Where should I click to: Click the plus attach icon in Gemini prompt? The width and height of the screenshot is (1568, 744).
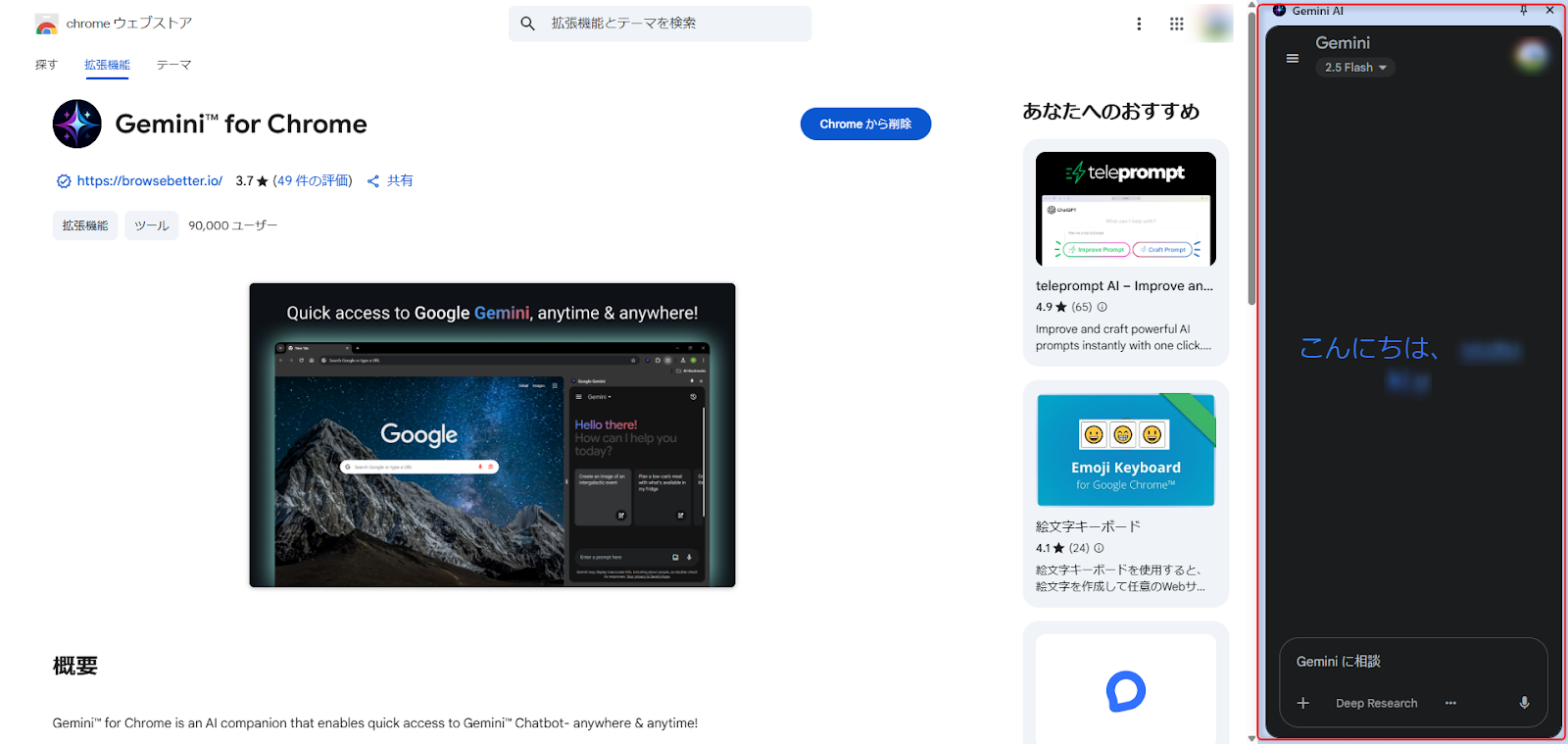tap(1303, 703)
